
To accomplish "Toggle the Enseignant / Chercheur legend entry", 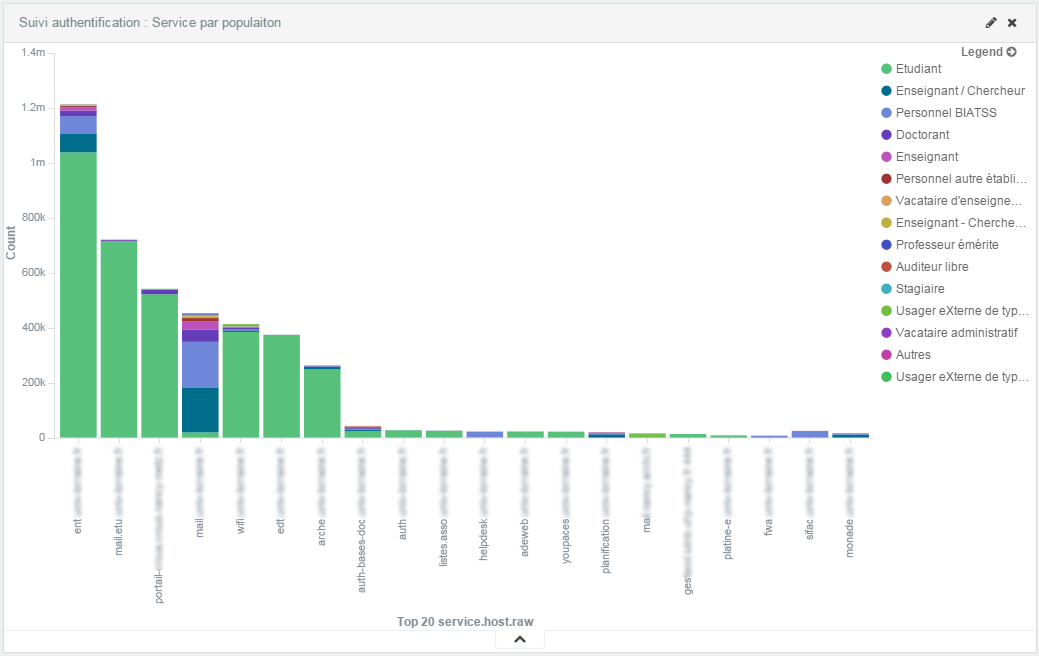I will [x=958, y=91].
